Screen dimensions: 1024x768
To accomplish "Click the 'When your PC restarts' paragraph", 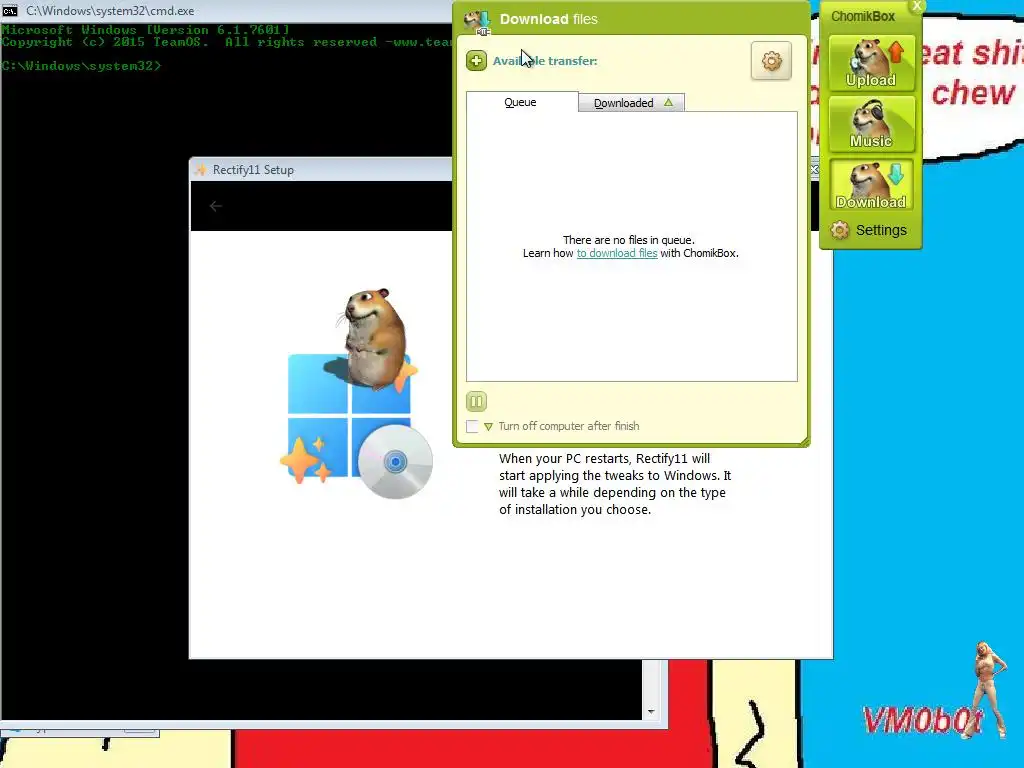I will [615, 484].
